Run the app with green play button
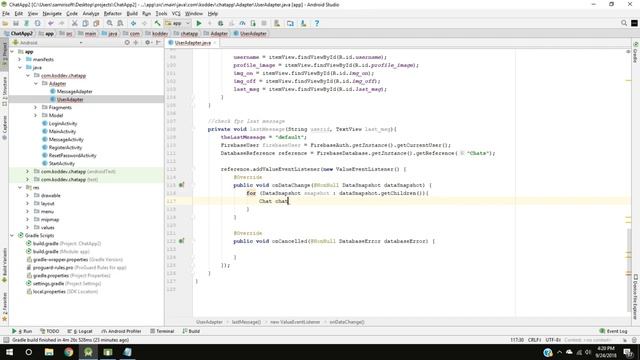 coord(199,23)
